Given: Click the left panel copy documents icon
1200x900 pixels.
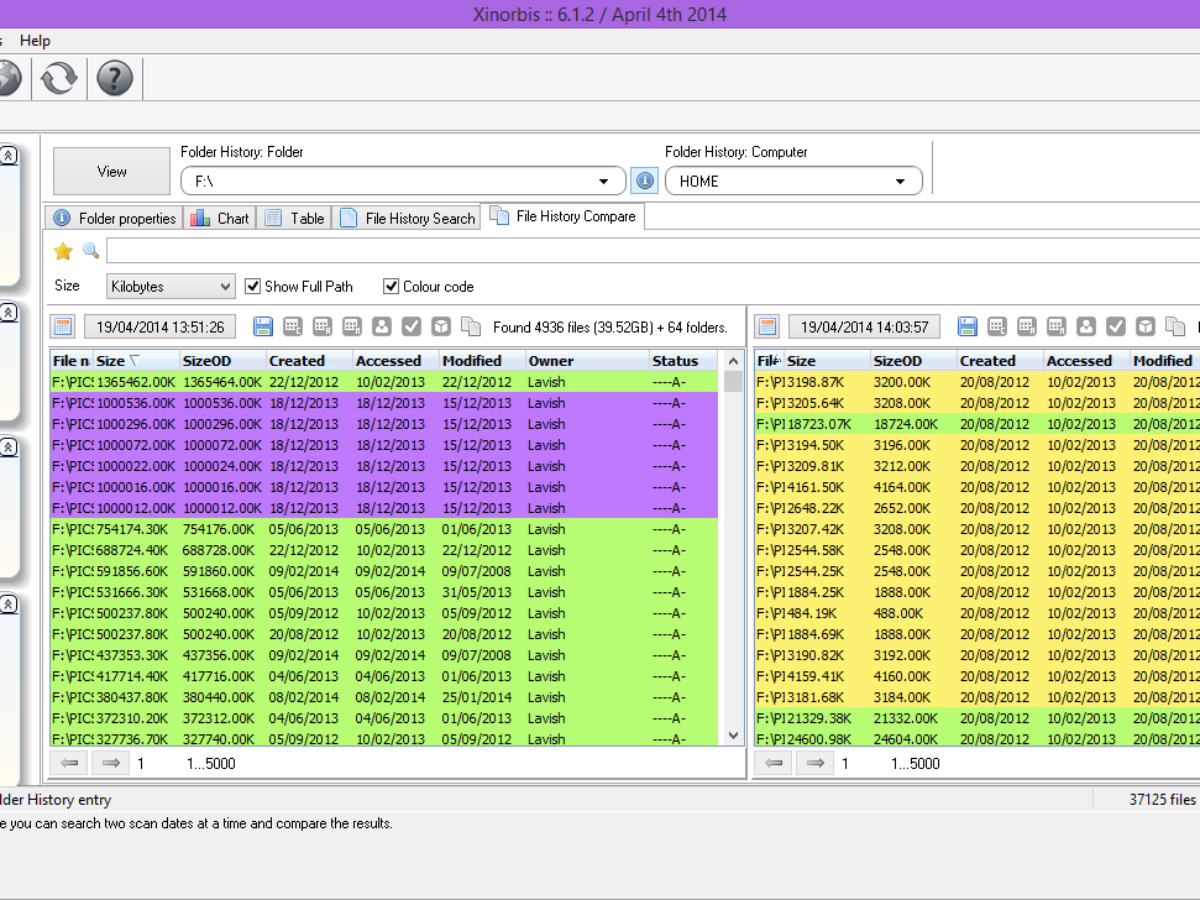Looking at the screenshot, I should [x=470, y=327].
